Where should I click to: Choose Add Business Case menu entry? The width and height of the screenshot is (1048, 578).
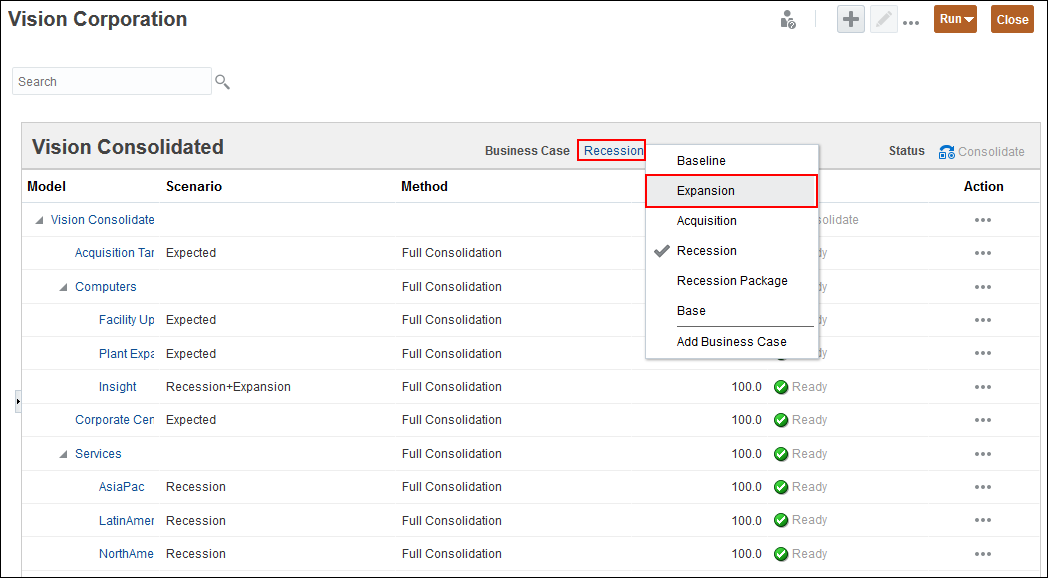click(731, 342)
